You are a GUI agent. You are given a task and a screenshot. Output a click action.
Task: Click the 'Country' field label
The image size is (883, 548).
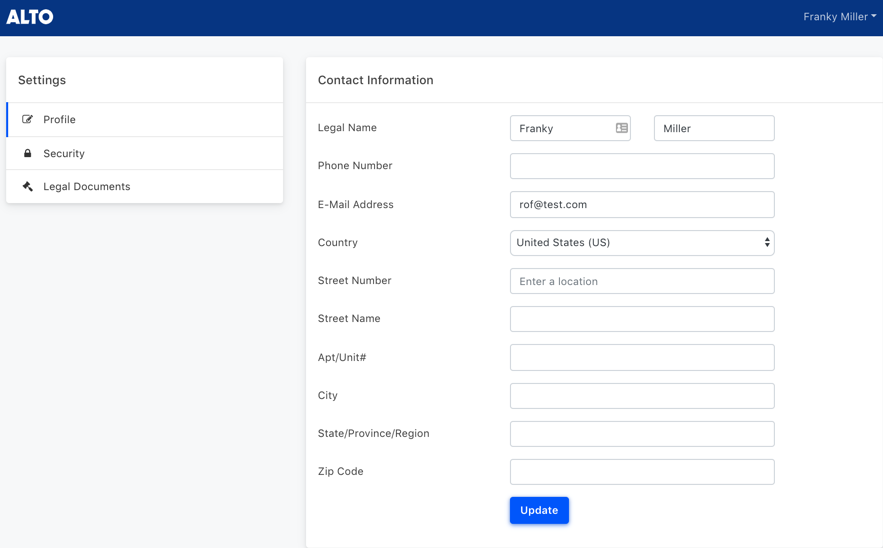click(337, 243)
